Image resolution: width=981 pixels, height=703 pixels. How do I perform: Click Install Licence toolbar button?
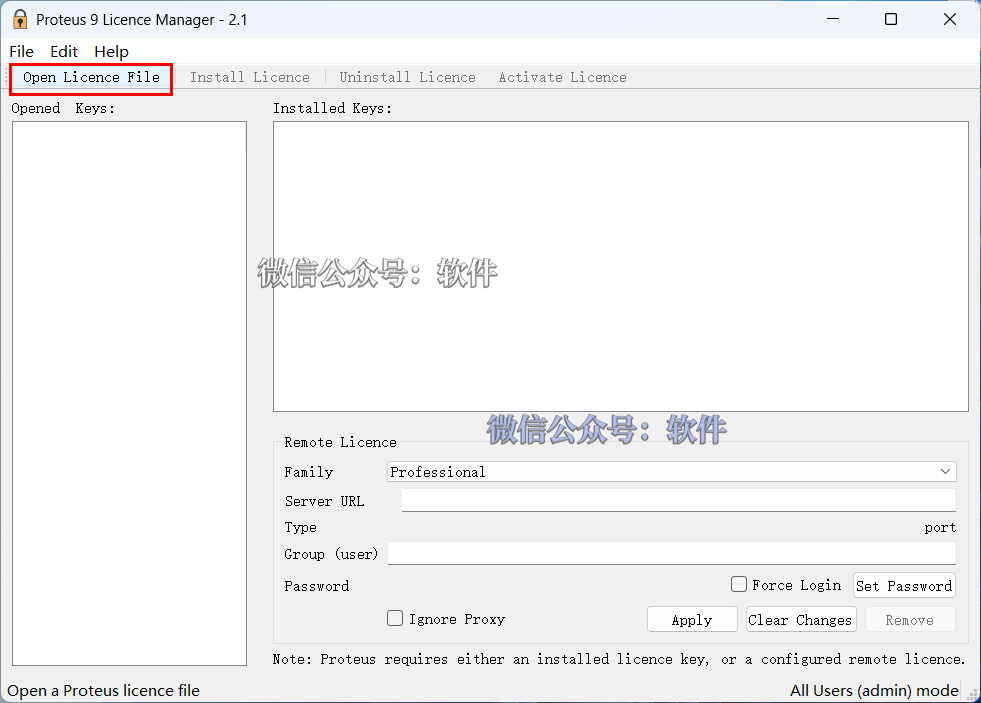[x=250, y=78]
